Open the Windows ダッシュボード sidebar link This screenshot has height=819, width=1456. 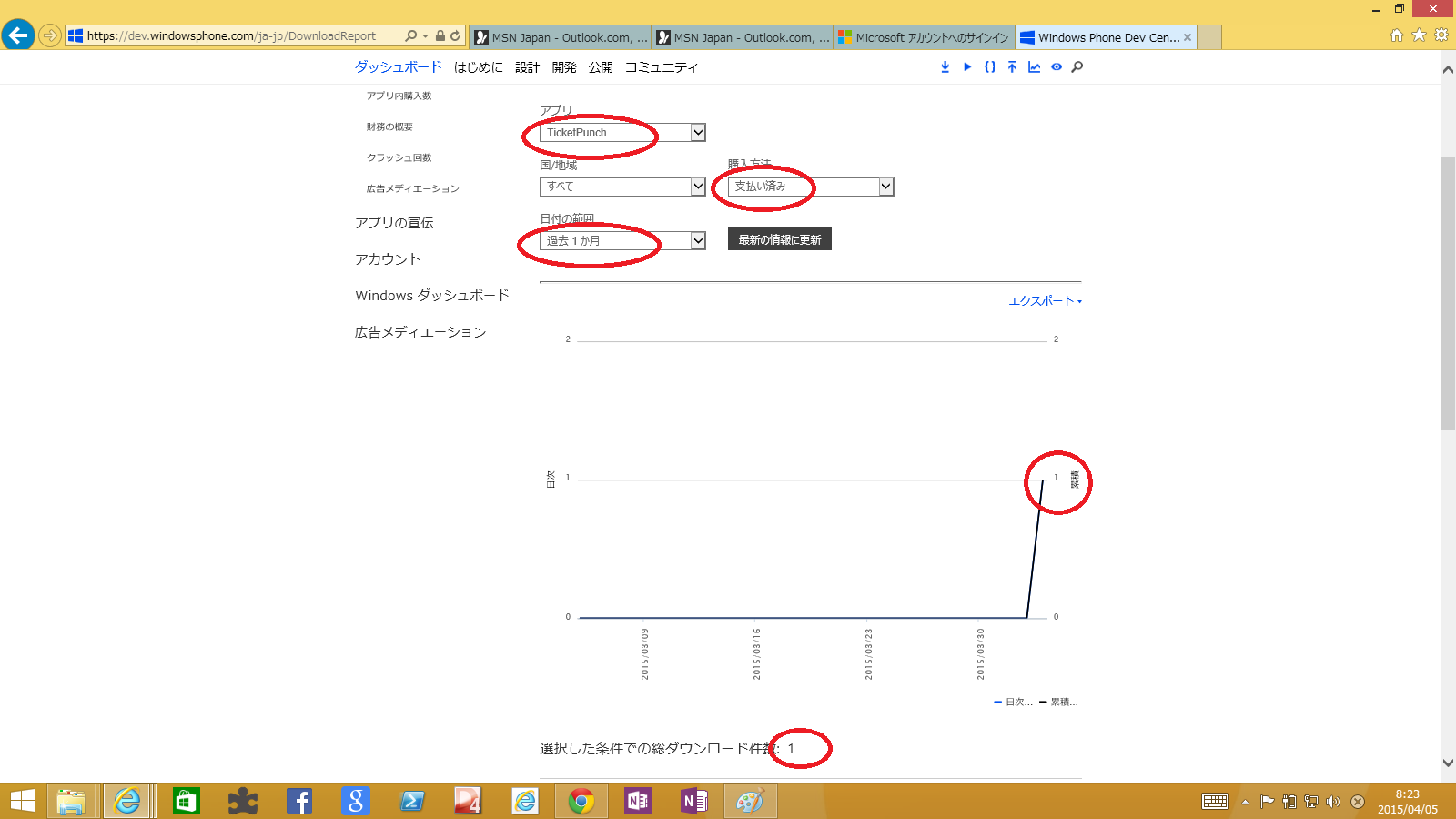click(432, 296)
